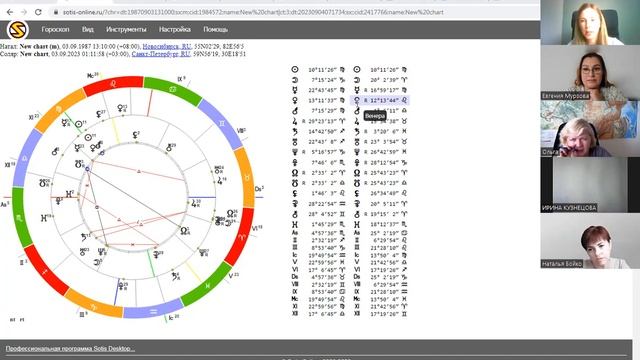Click the Sotis logo icon

click(18, 29)
